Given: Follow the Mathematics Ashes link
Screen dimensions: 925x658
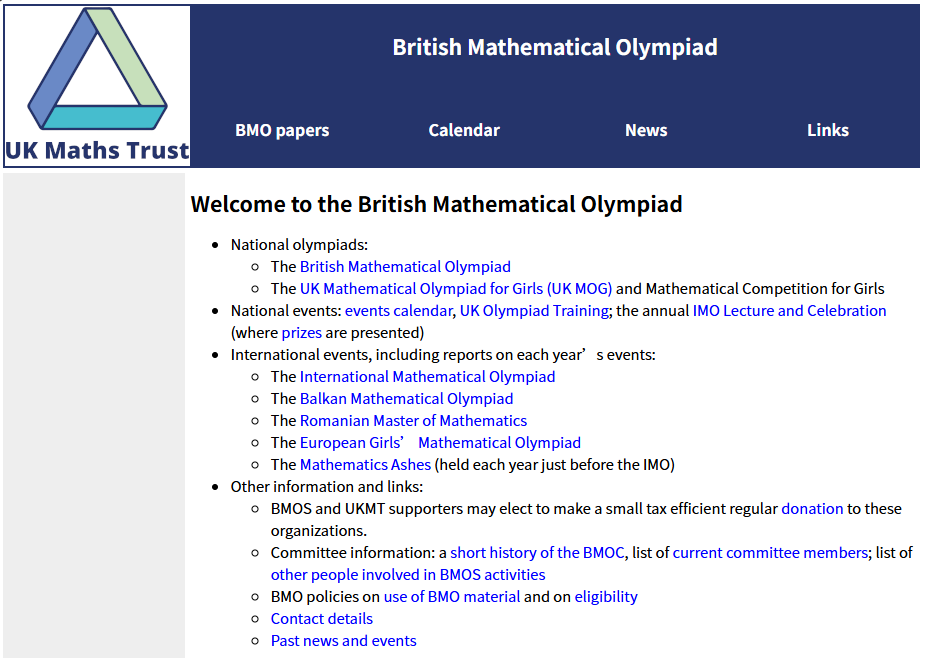Looking at the screenshot, I should tap(365, 465).
